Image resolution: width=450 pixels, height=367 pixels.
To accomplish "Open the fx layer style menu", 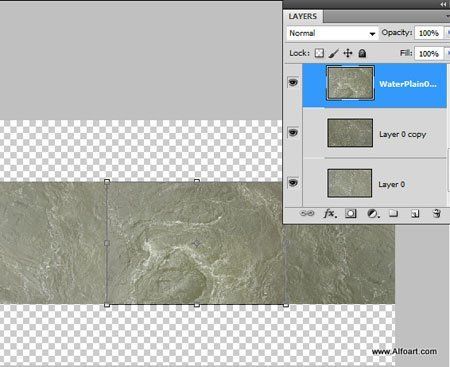I will click(x=330, y=213).
